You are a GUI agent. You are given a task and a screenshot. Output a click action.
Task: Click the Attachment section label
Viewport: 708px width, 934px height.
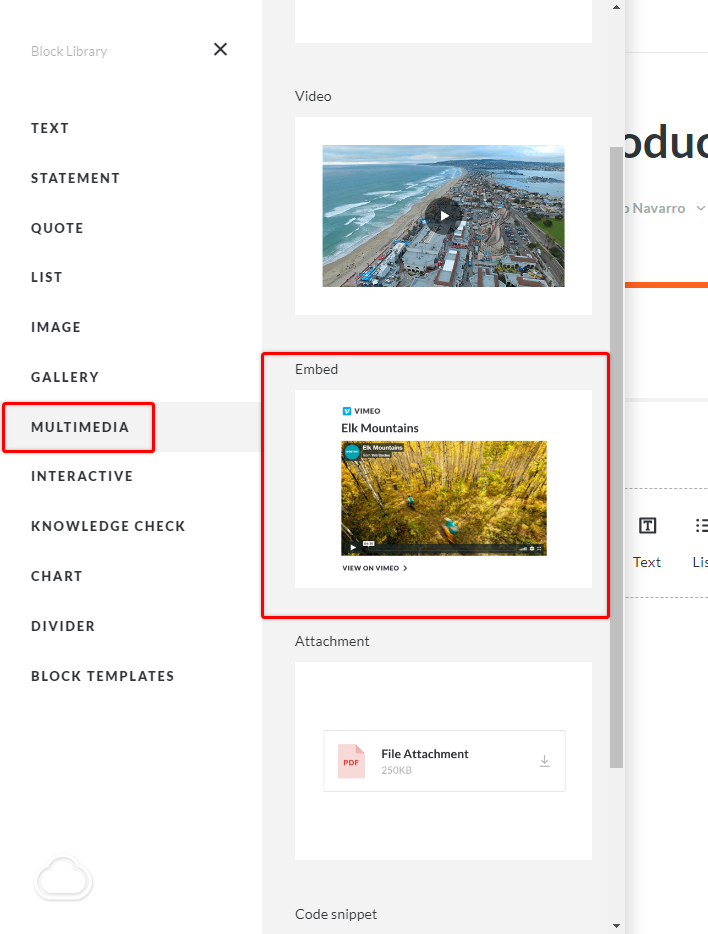pos(332,641)
